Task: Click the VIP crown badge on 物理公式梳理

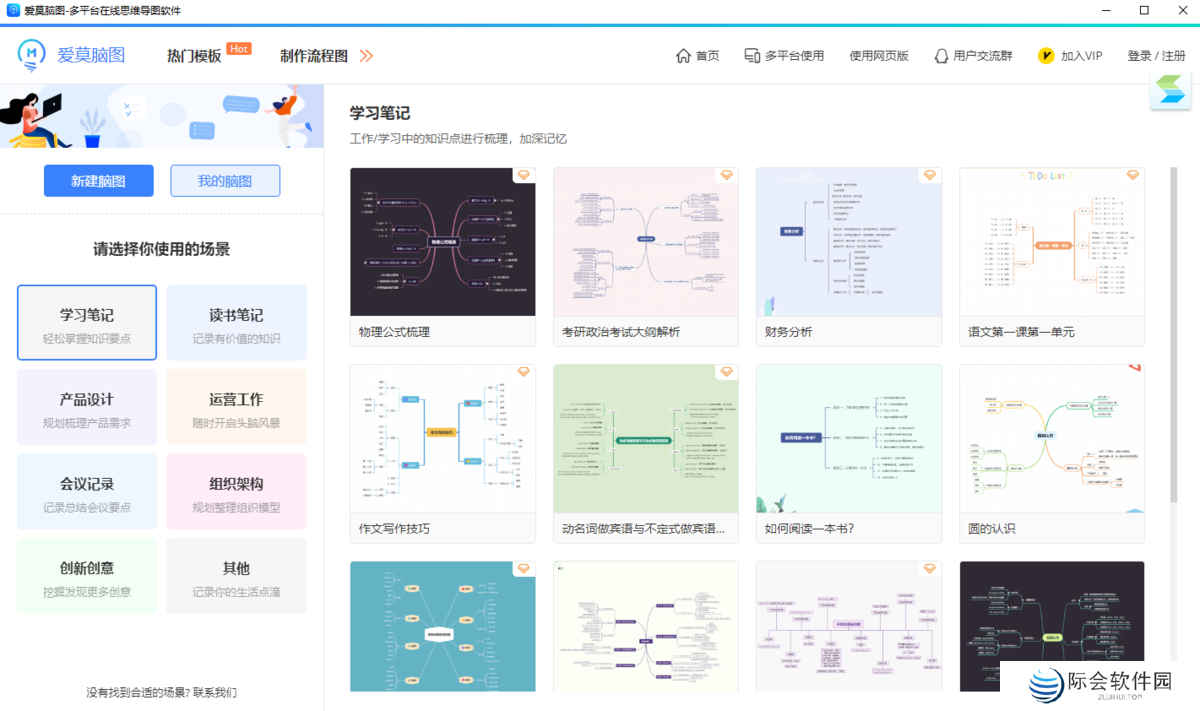Action: pyautogui.click(x=523, y=174)
